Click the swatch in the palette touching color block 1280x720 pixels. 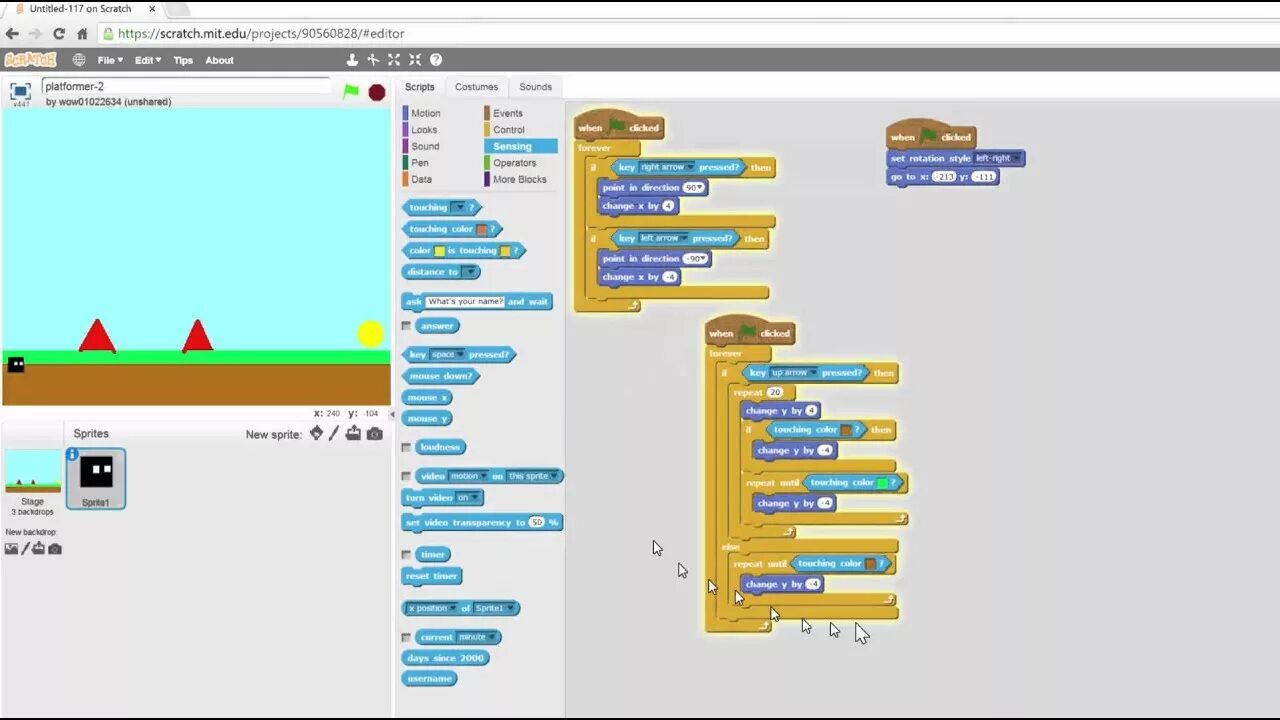[482, 229]
